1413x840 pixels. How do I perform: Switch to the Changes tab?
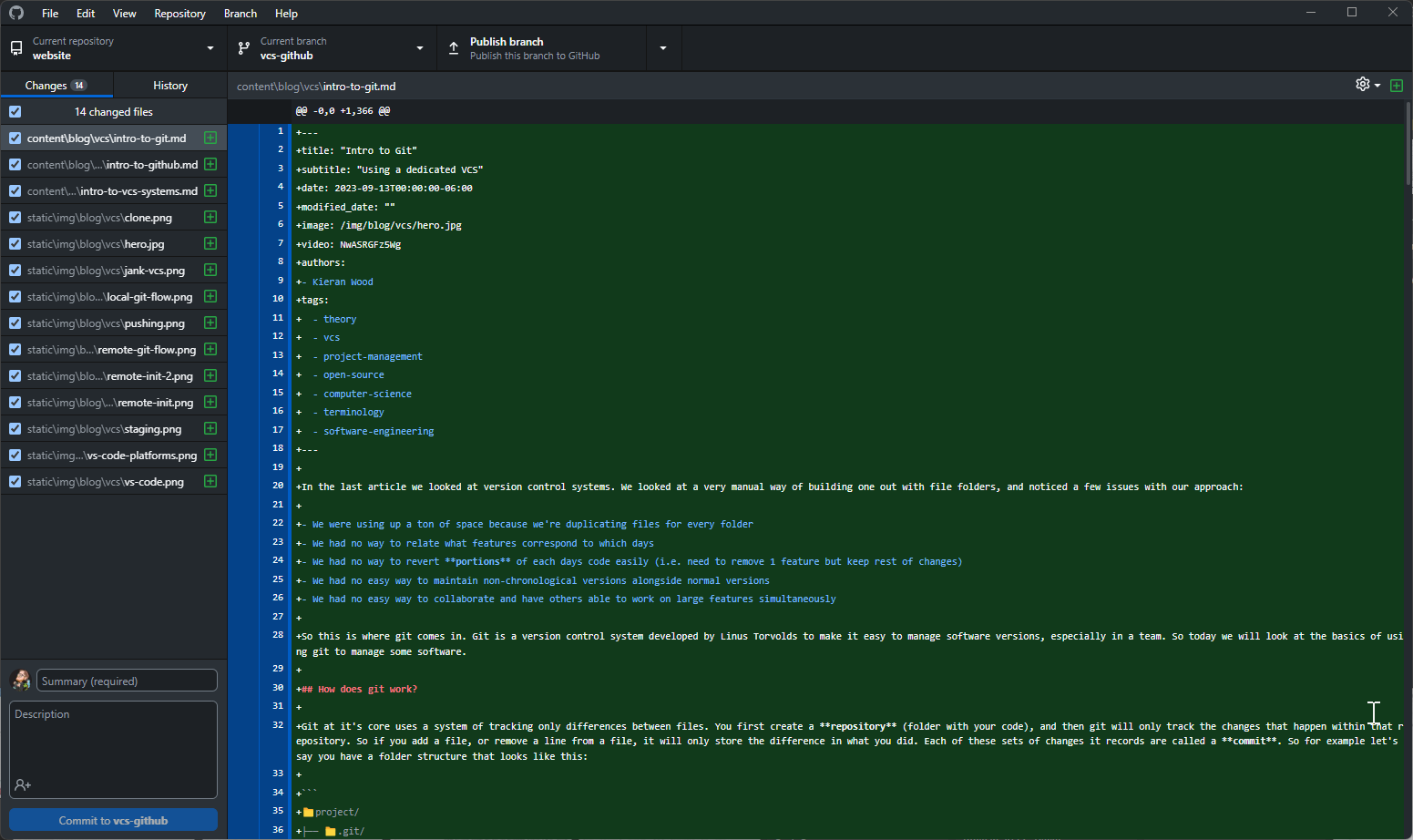(x=56, y=85)
